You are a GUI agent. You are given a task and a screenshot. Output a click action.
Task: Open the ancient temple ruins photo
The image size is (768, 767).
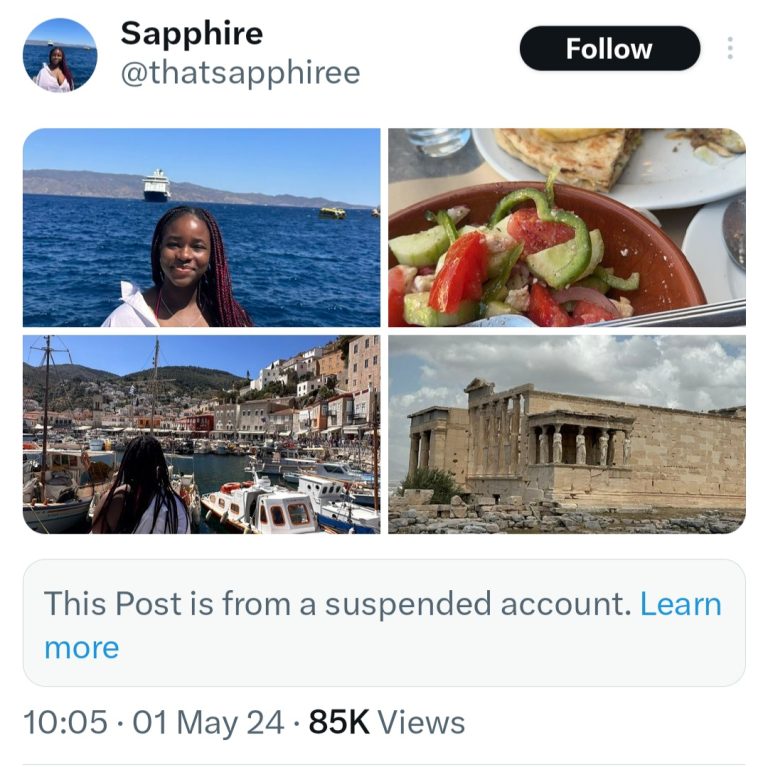pyautogui.click(x=566, y=434)
